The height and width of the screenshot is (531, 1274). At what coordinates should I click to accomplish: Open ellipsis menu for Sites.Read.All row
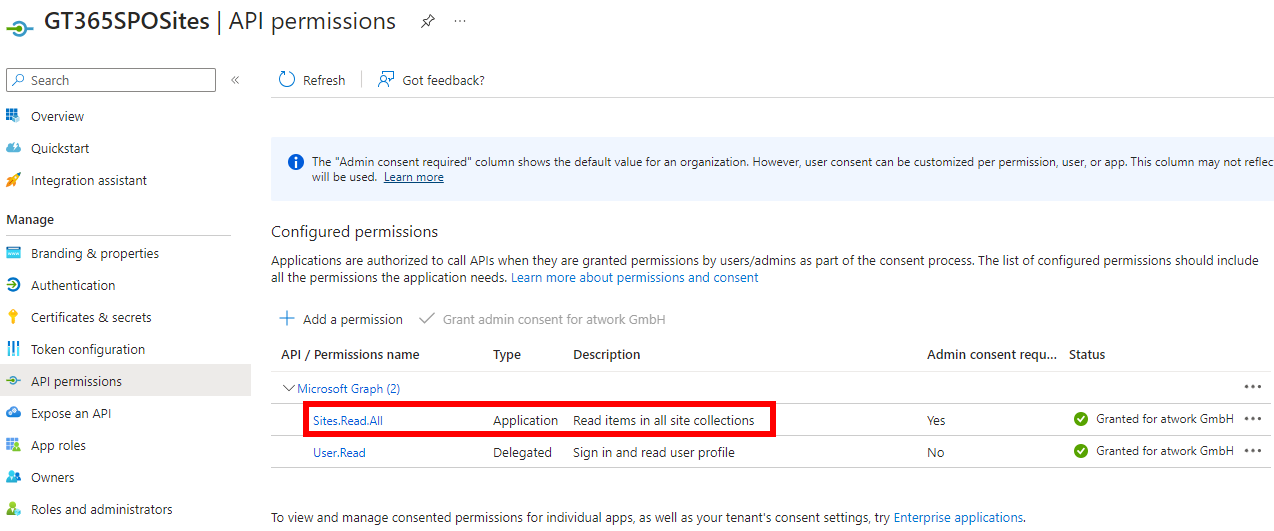pos(1253,419)
